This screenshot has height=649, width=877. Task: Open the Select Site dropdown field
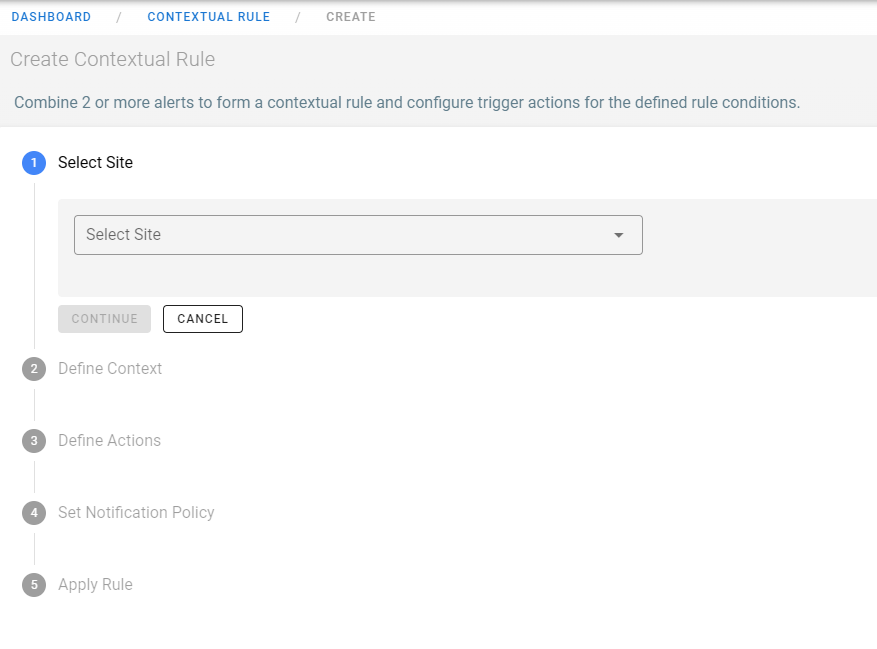(340, 235)
